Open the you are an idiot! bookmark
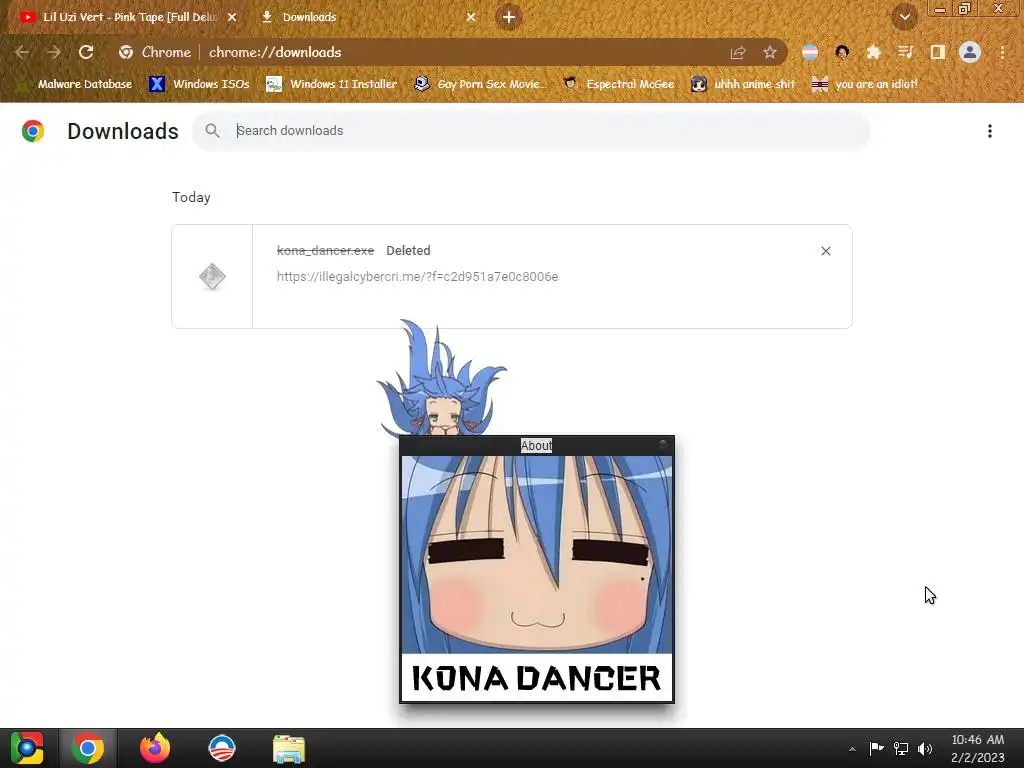 pyautogui.click(x=864, y=84)
